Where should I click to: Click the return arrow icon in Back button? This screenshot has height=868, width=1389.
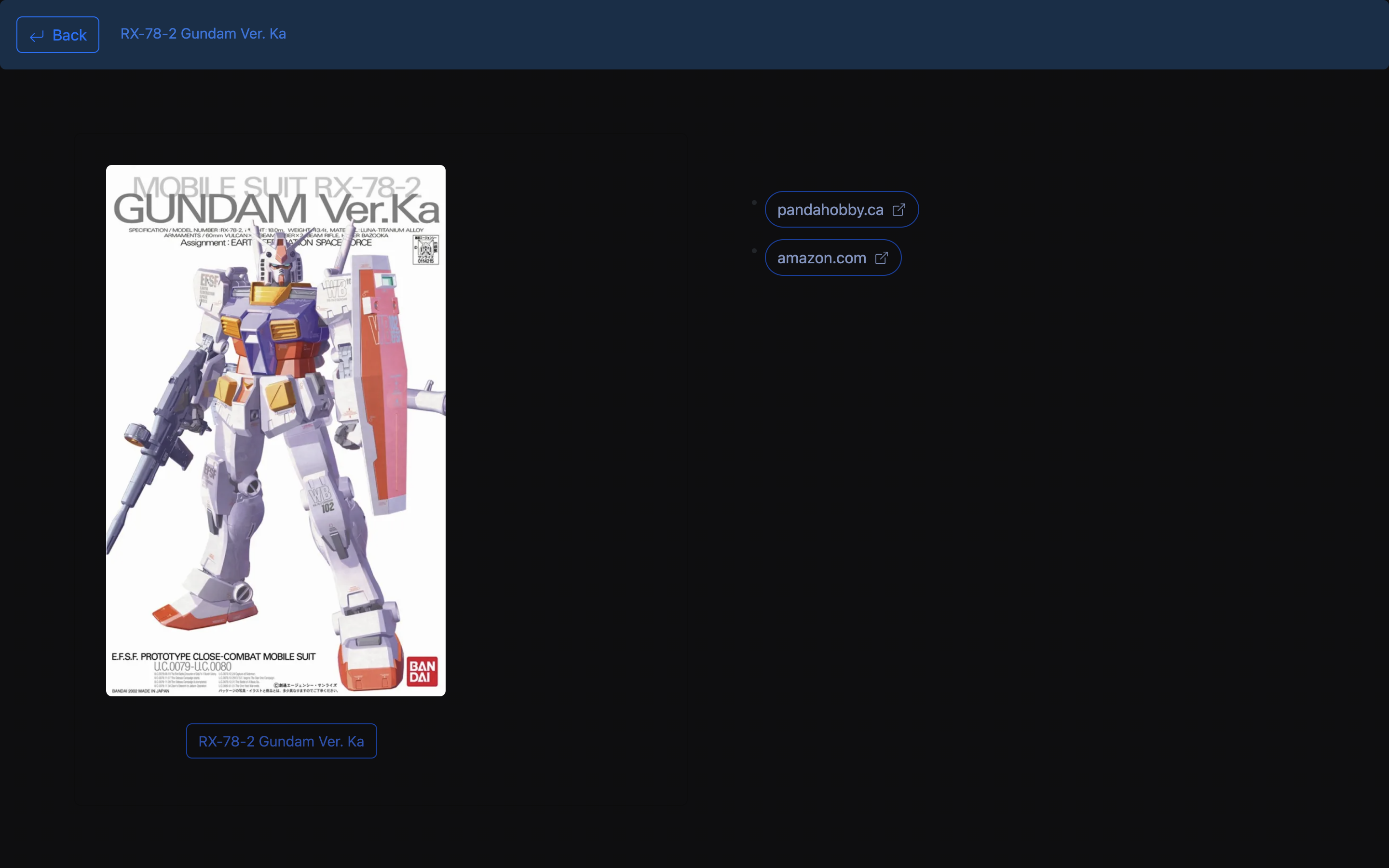(37, 36)
